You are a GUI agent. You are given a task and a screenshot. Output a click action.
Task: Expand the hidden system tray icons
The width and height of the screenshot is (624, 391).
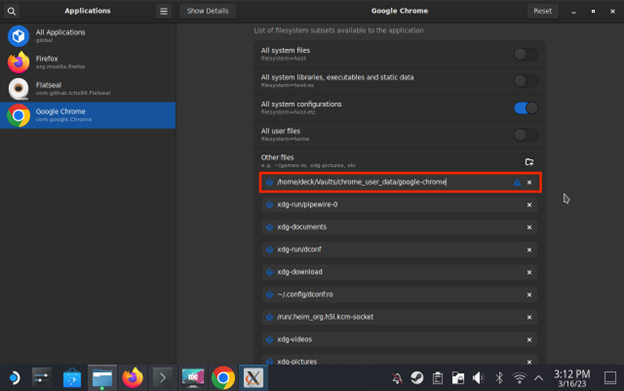pos(538,378)
